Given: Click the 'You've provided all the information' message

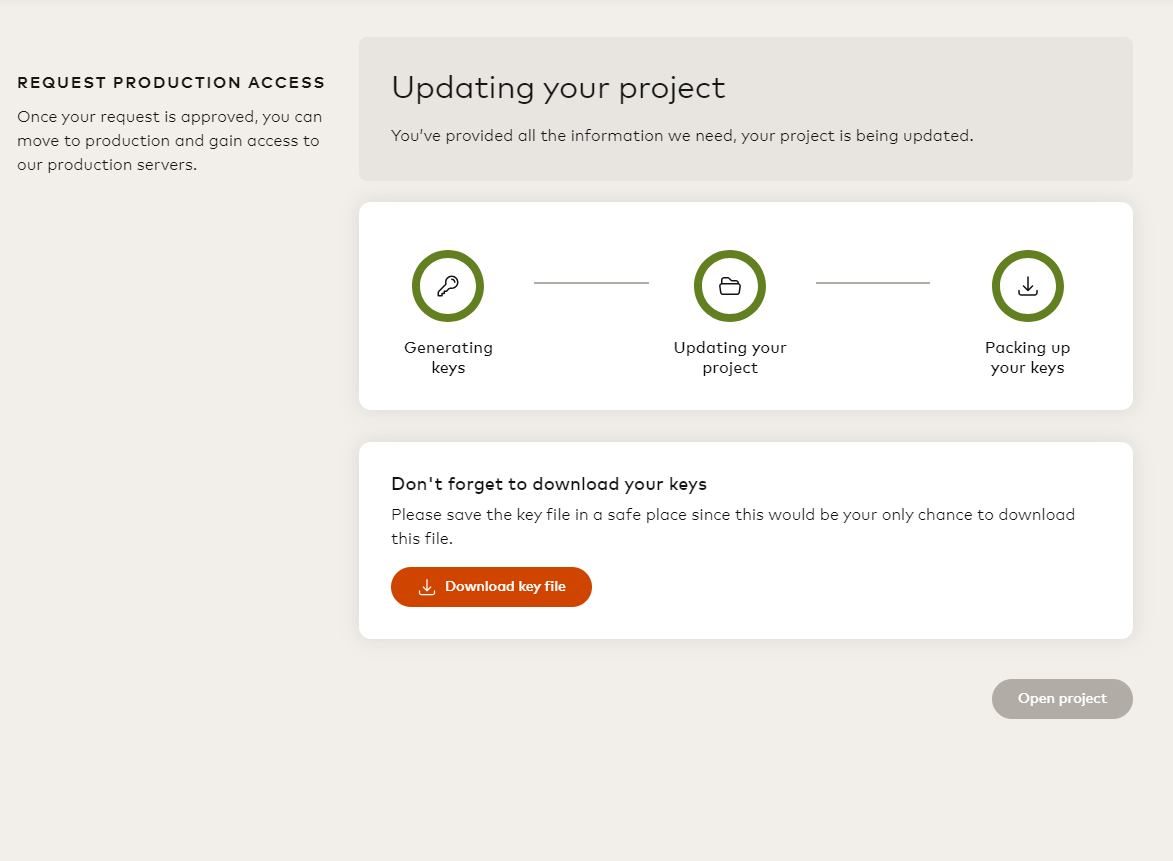Looking at the screenshot, I should pos(681,136).
